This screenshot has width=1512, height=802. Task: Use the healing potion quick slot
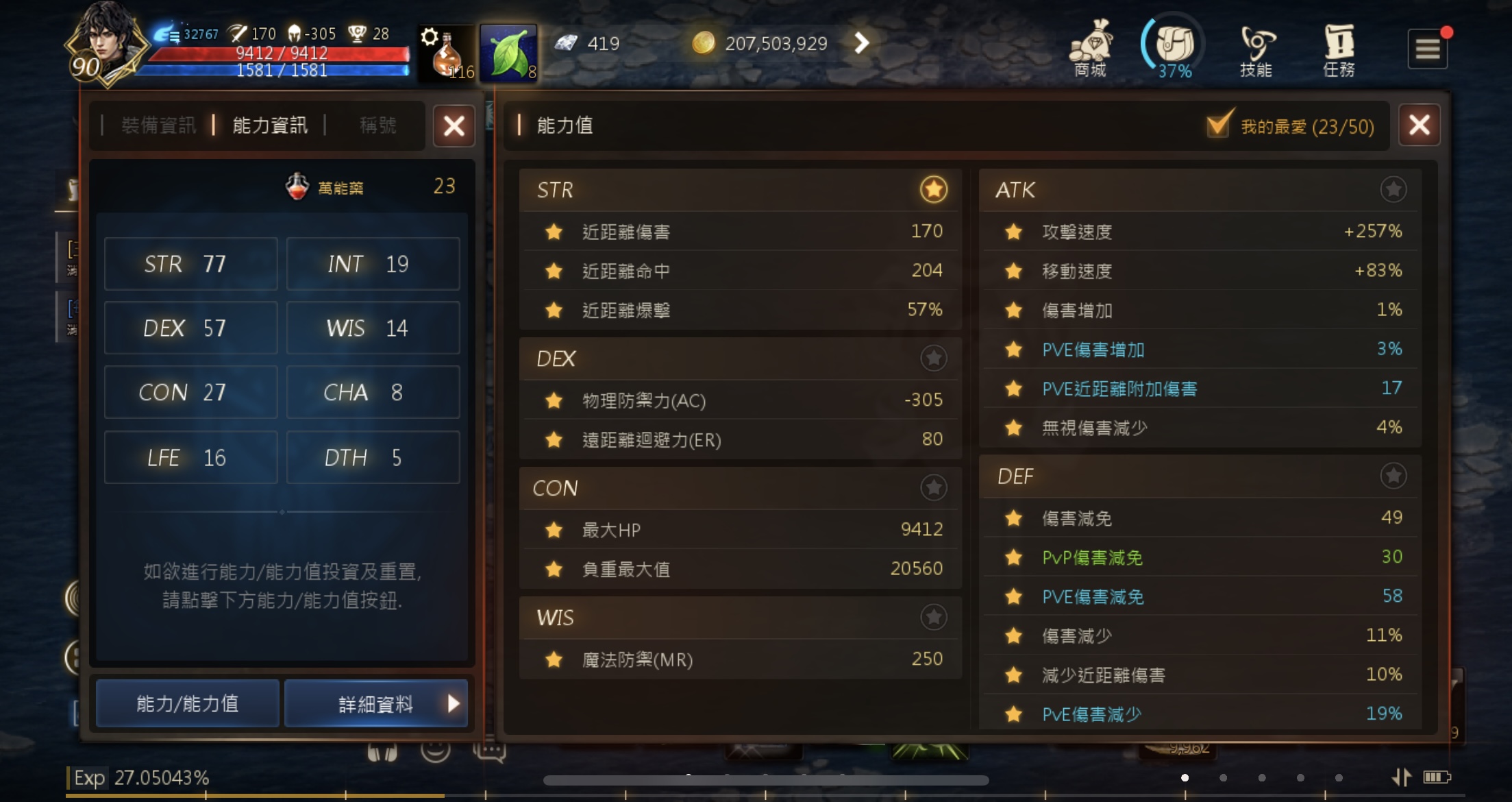point(447,53)
